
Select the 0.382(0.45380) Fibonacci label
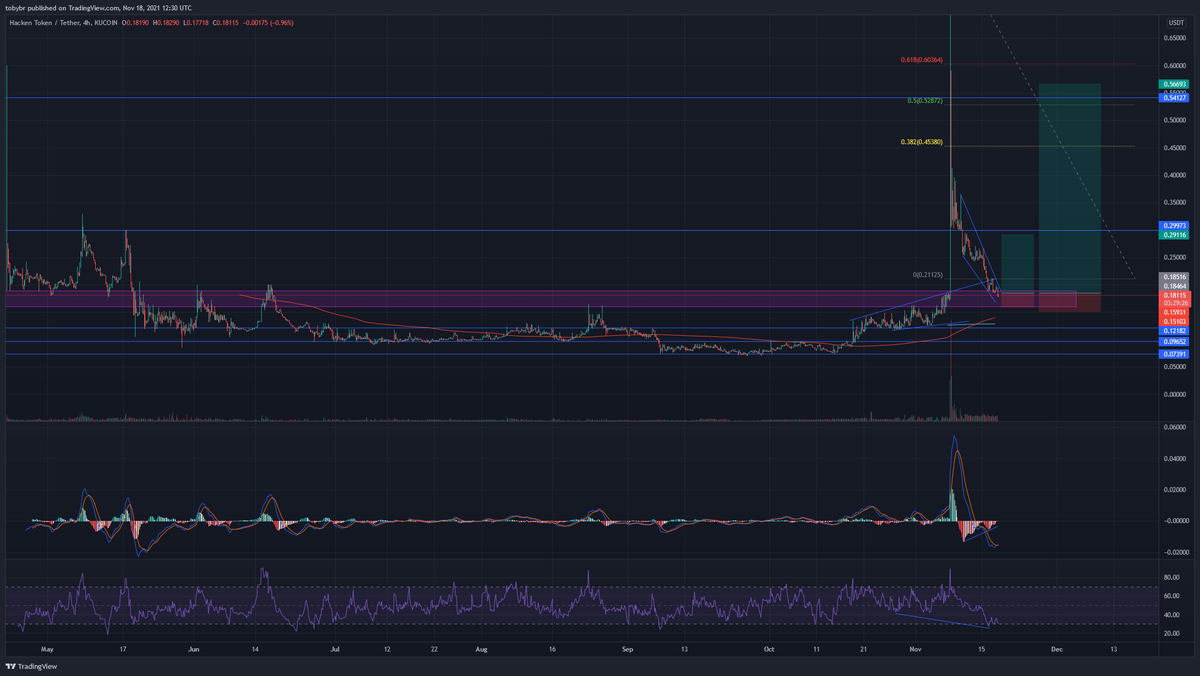[921, 142]
